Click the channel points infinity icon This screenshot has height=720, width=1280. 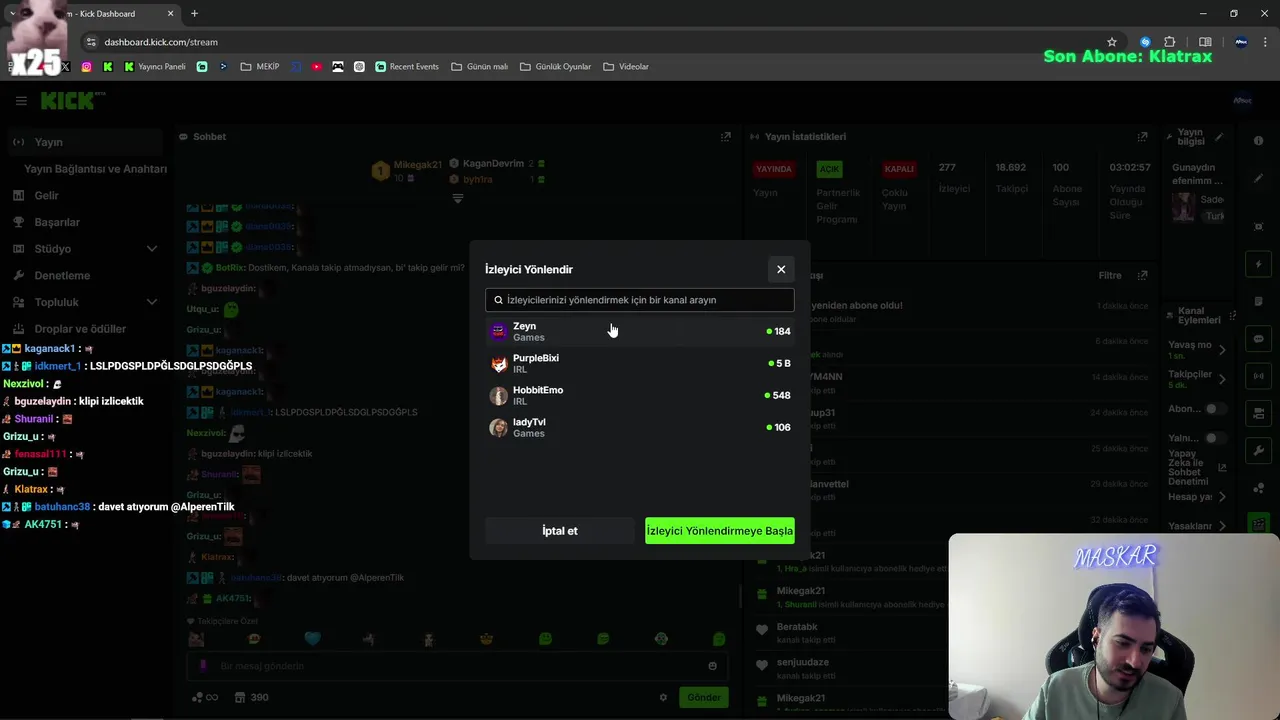[x=205, y=698]
